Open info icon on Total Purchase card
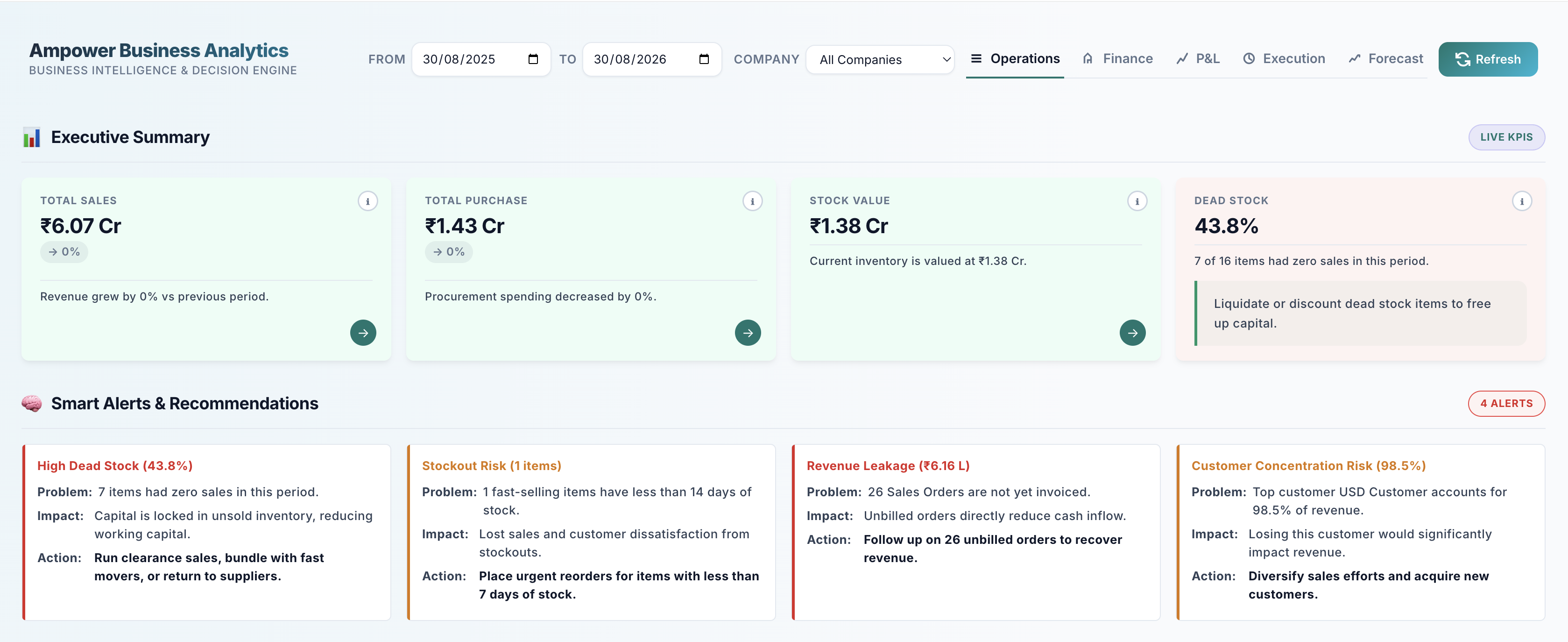The image size is (1568, 642). point(752,201)
